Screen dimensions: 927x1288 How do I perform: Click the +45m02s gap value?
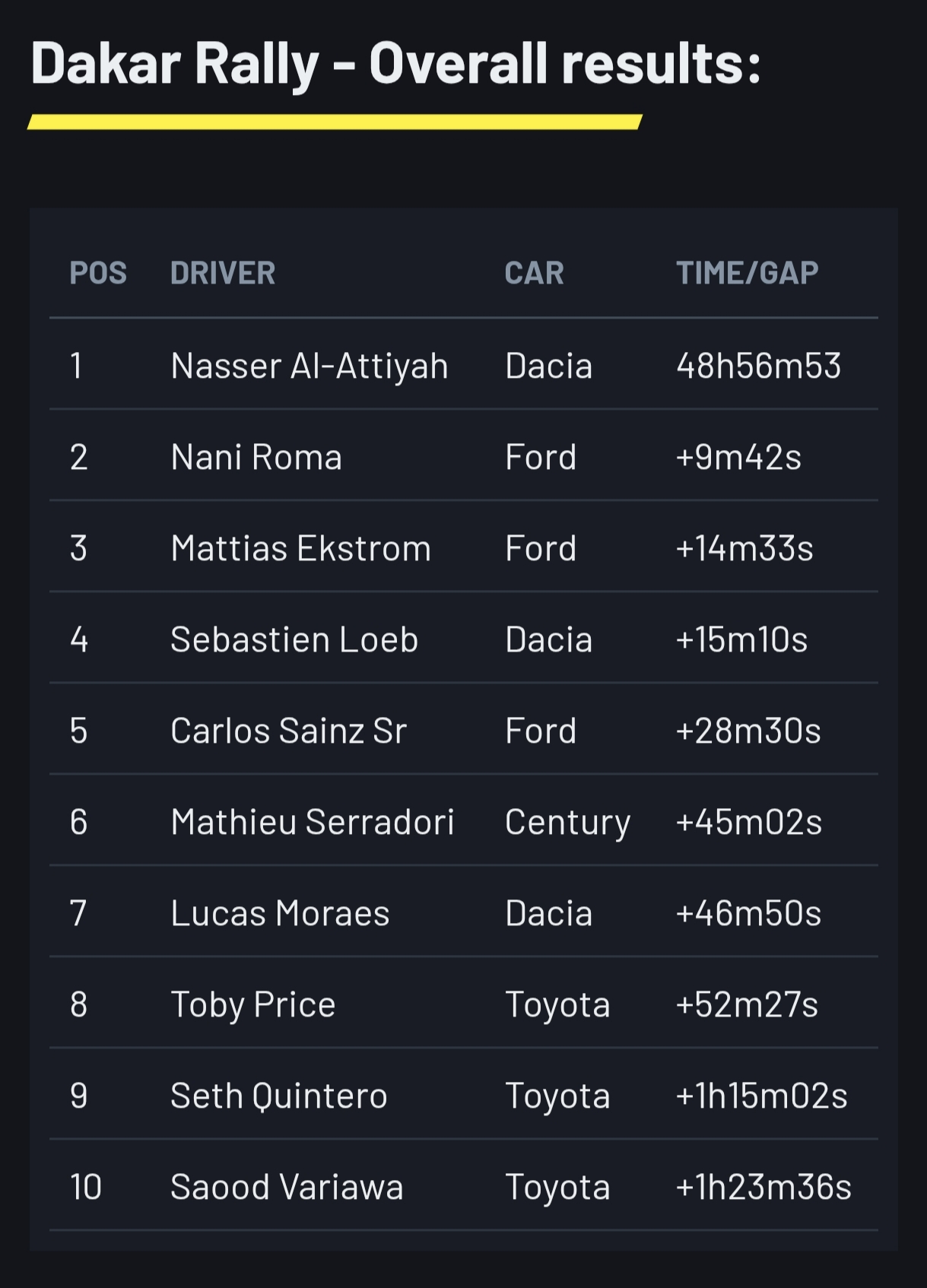pos(748,822)
